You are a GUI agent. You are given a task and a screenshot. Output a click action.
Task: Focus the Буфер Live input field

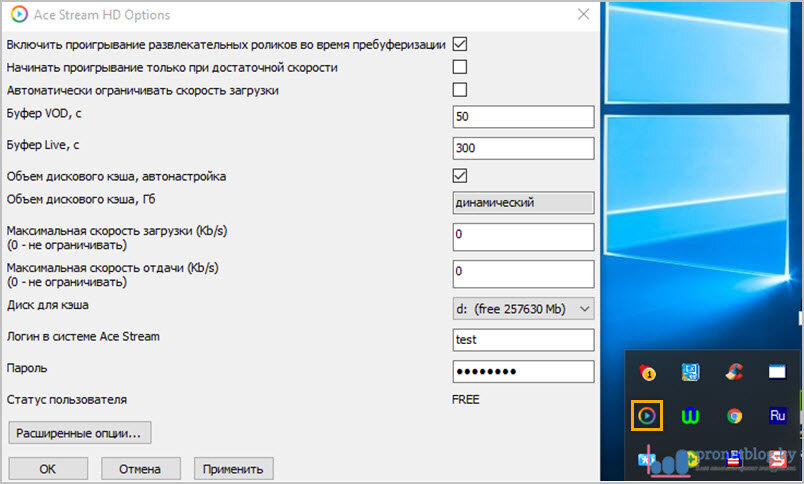[x=524, y=148]
